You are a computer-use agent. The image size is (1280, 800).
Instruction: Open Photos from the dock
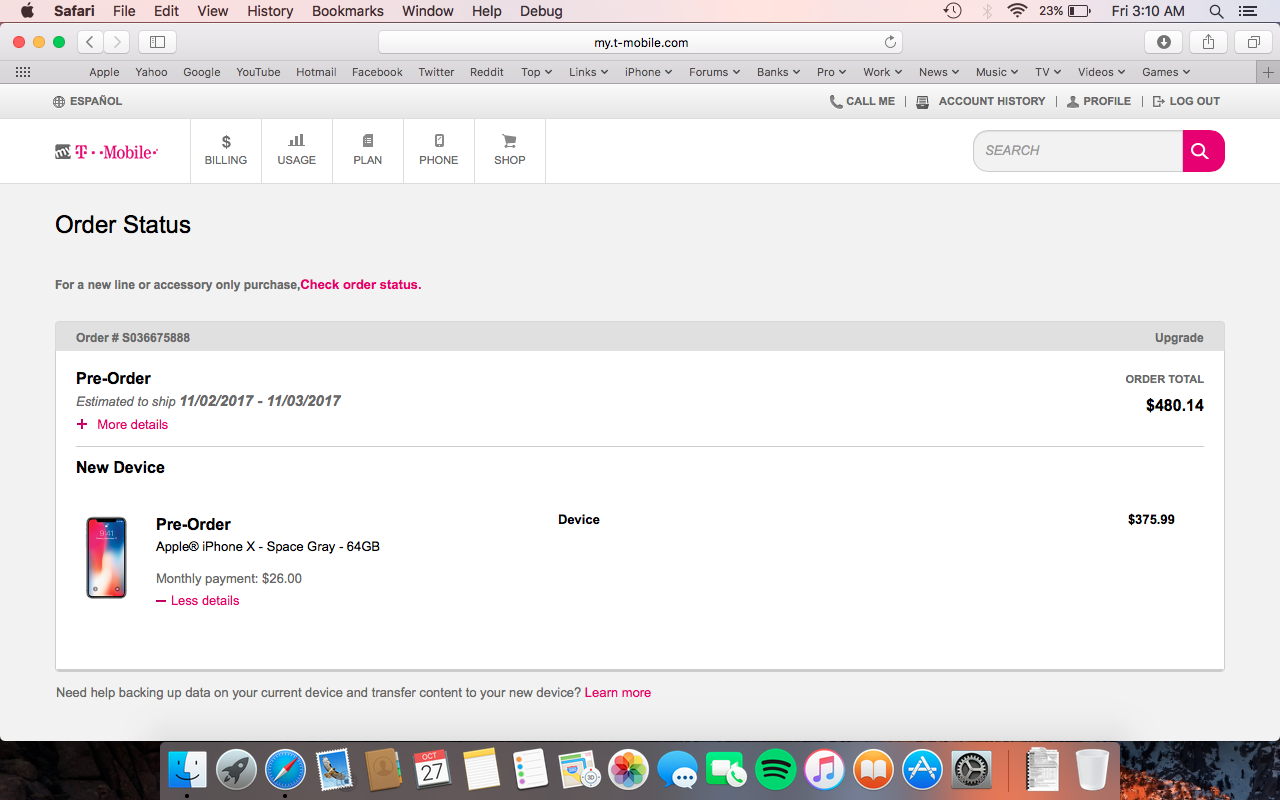pos(628,769)
